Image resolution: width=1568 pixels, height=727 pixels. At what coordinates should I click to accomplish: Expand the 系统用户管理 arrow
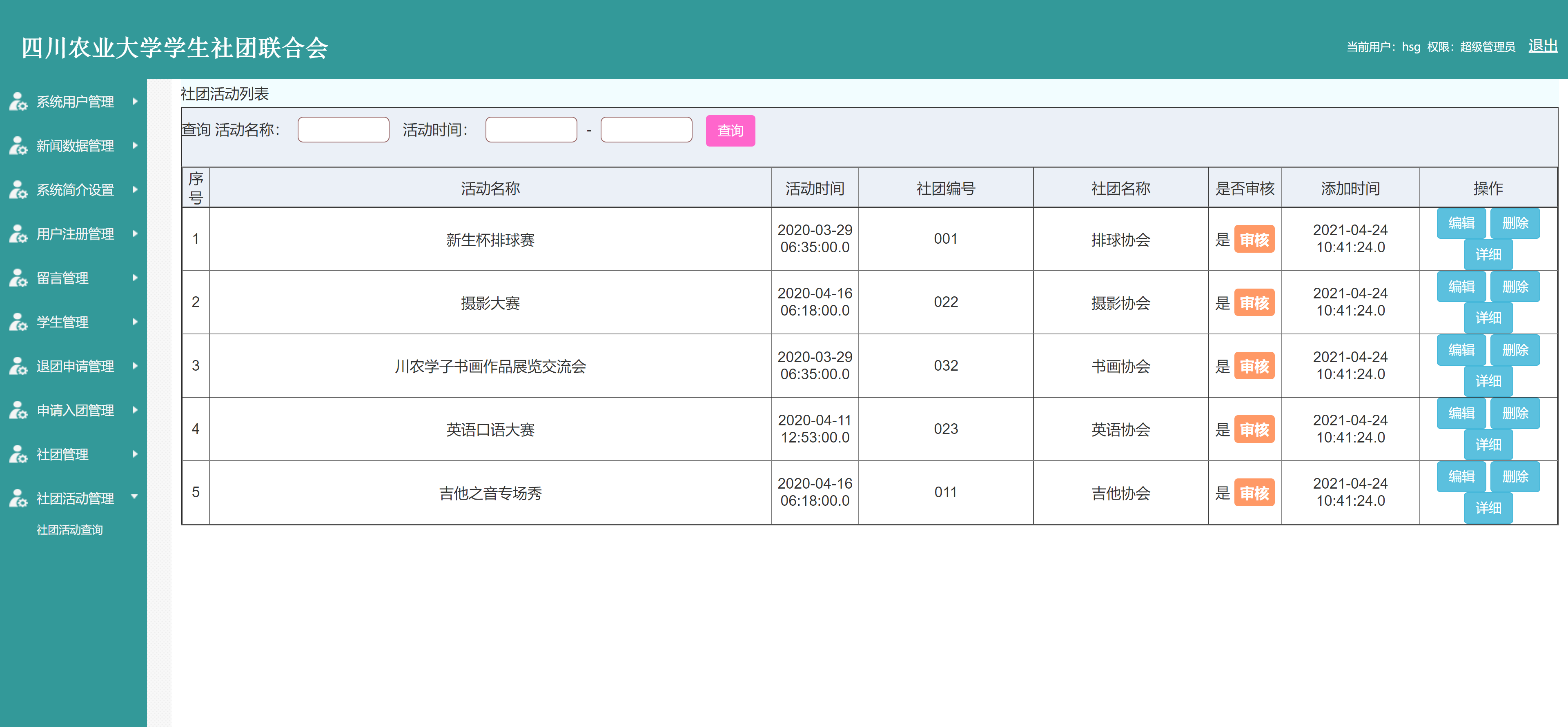pos(135,102)
